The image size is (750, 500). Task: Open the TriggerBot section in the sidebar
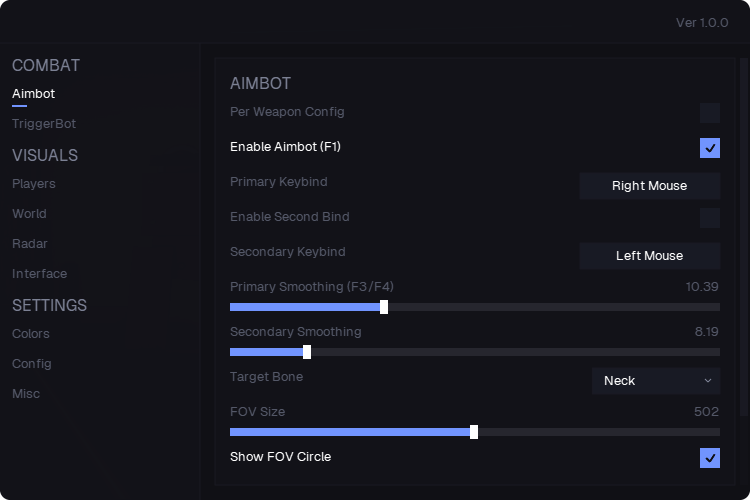pyautogui.click(x=44, y=124)
